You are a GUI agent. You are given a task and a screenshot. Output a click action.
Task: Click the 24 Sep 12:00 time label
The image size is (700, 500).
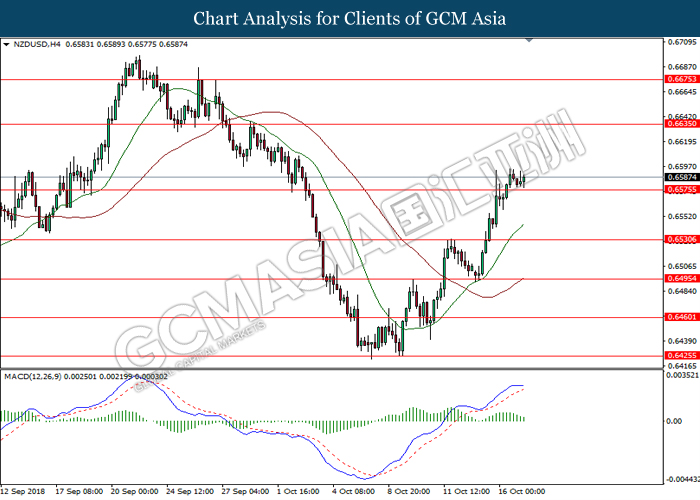[x=190, y=492]
